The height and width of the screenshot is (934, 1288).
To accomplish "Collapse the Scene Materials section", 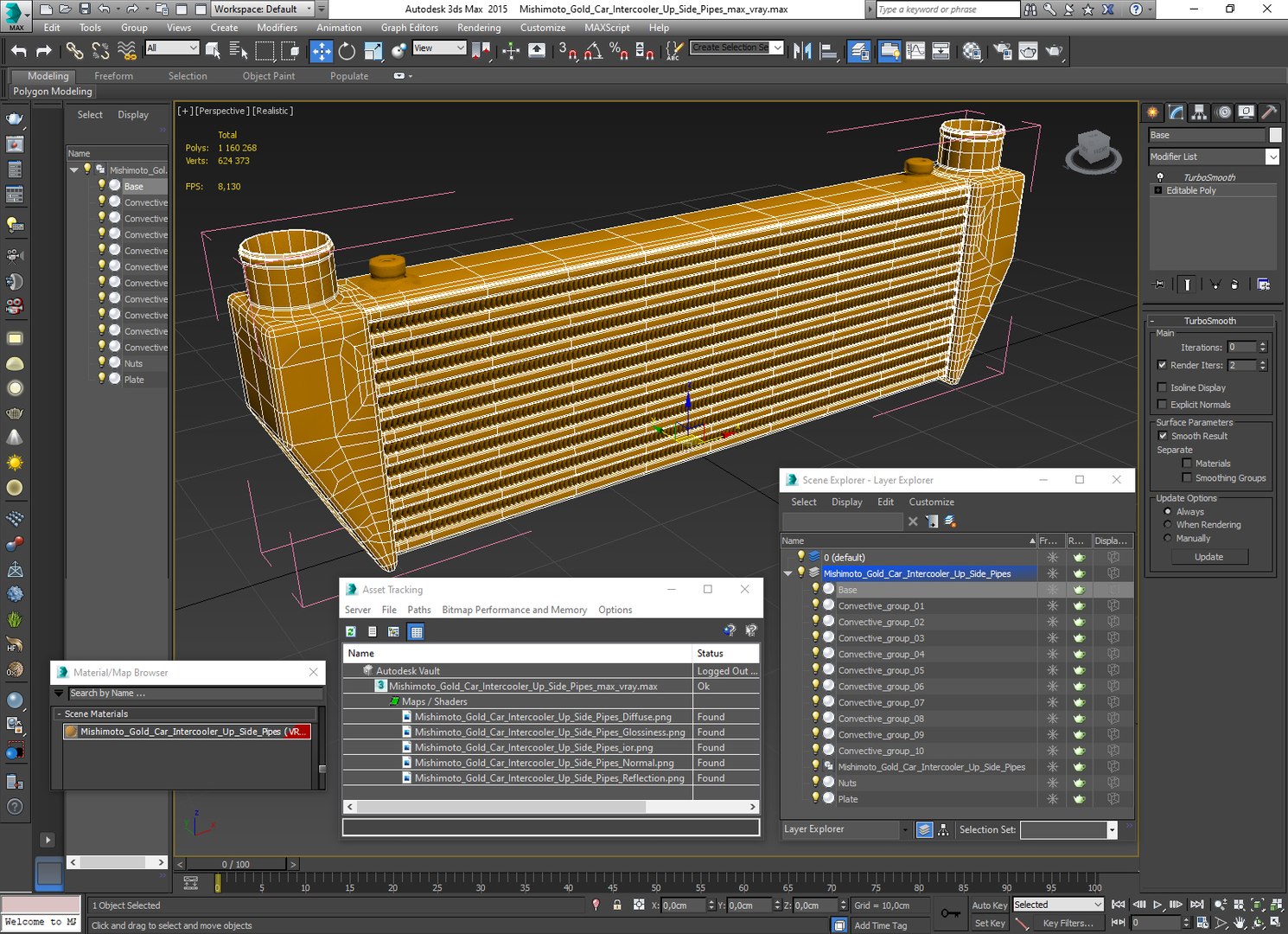I will [59, 714].
